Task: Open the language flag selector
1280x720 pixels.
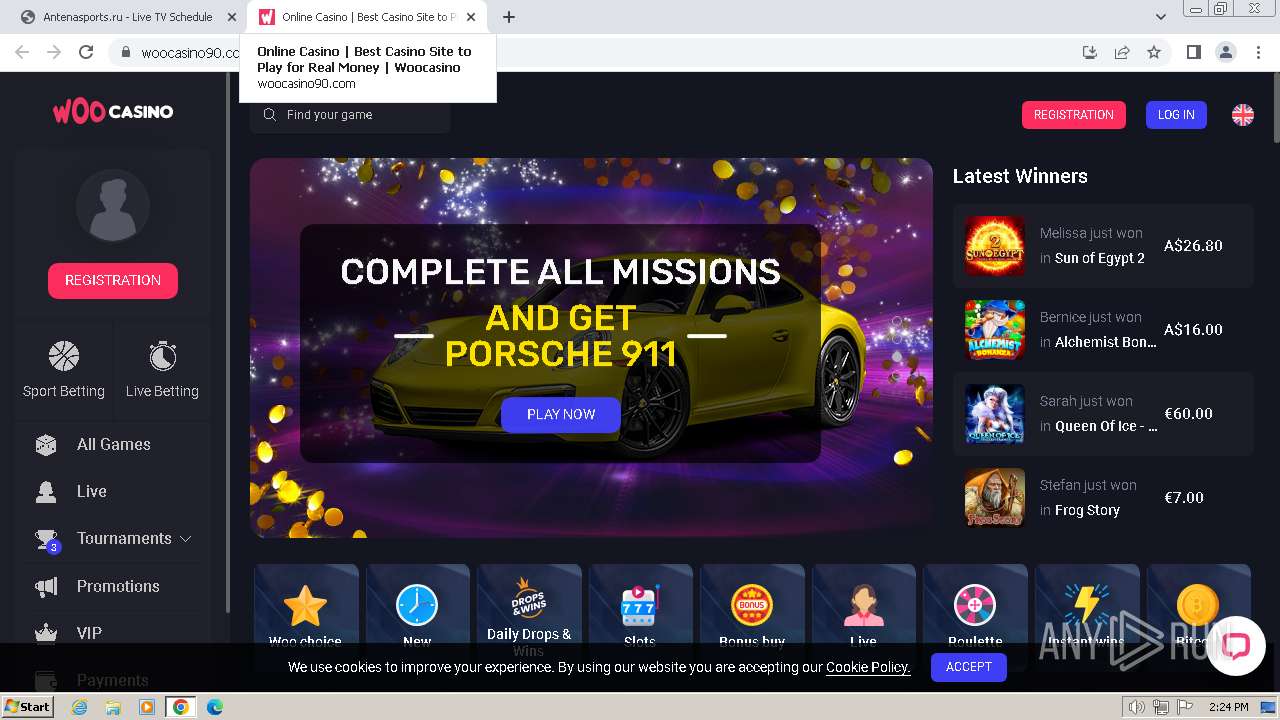Action: pos(1243,115)
